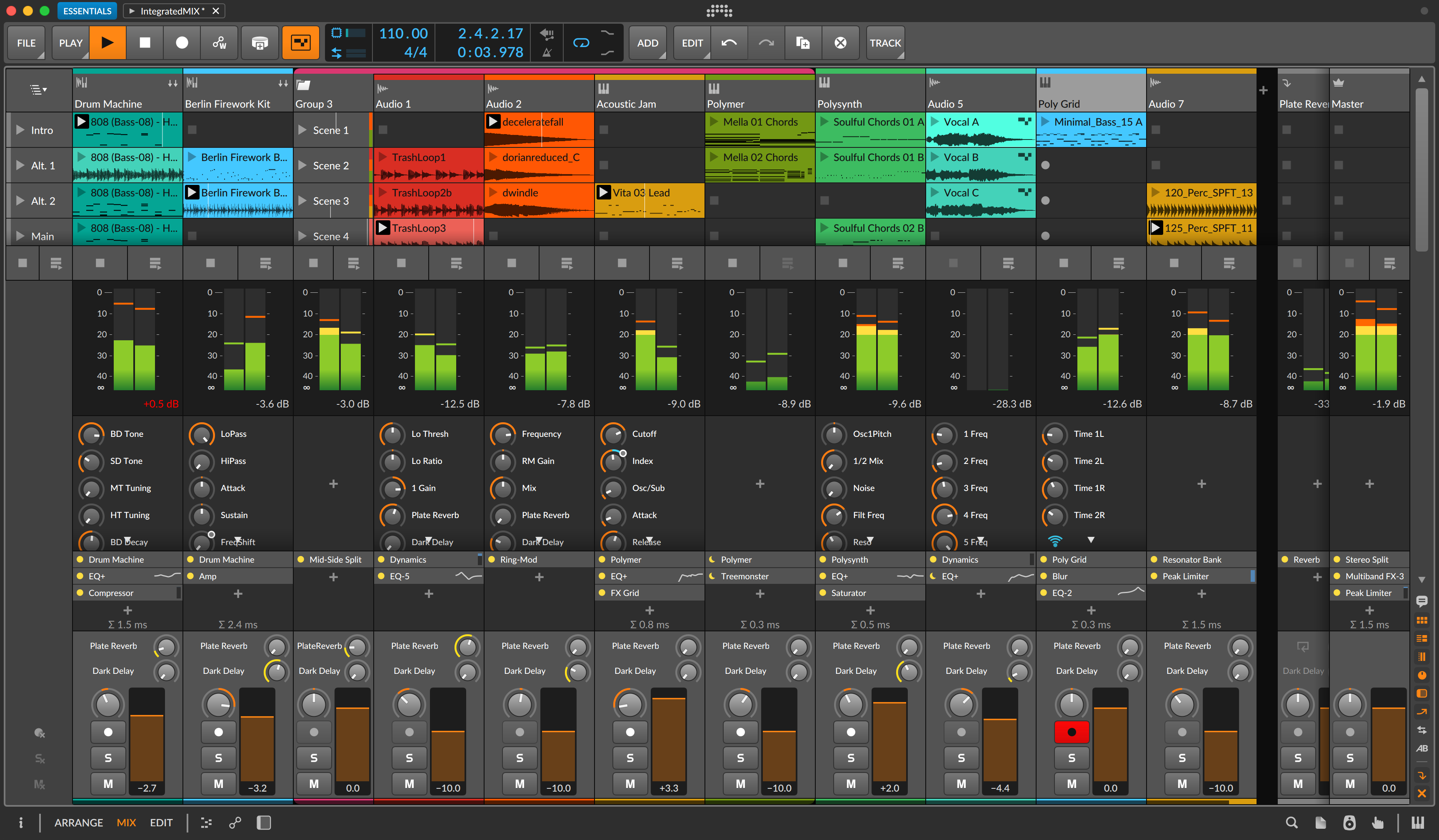This screenshot has height=840, width=1439.
Task: Click the Metronome/Click track icon
Action: point(549,52)
